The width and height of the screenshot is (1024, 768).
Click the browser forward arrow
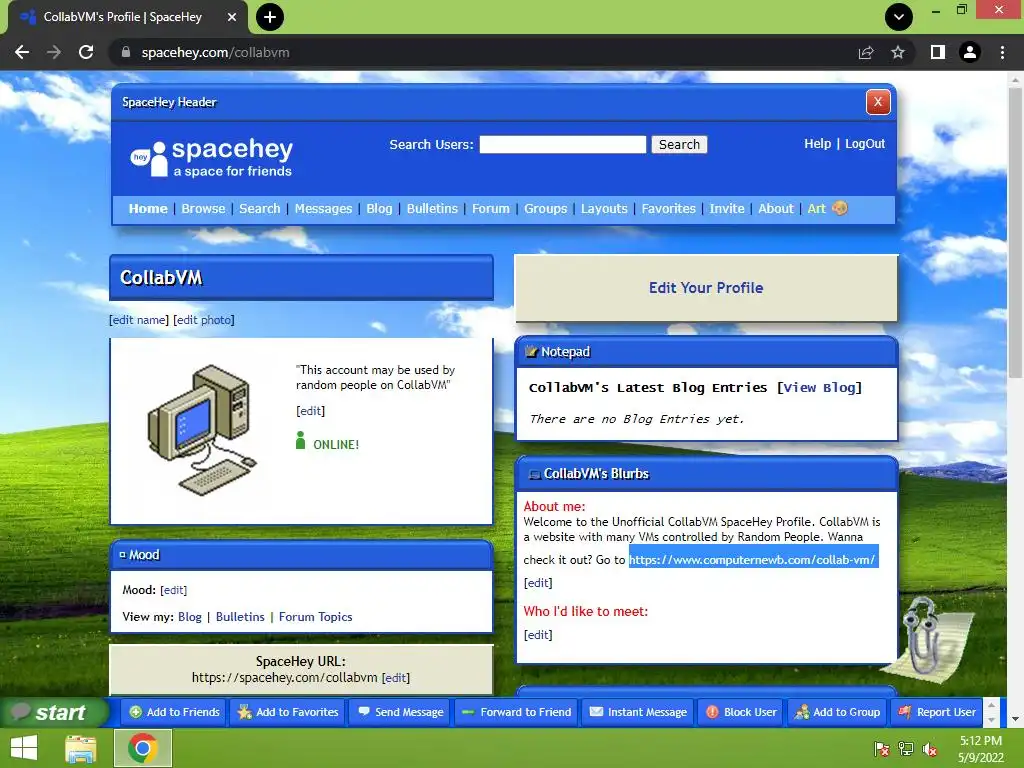pos(54,52)
